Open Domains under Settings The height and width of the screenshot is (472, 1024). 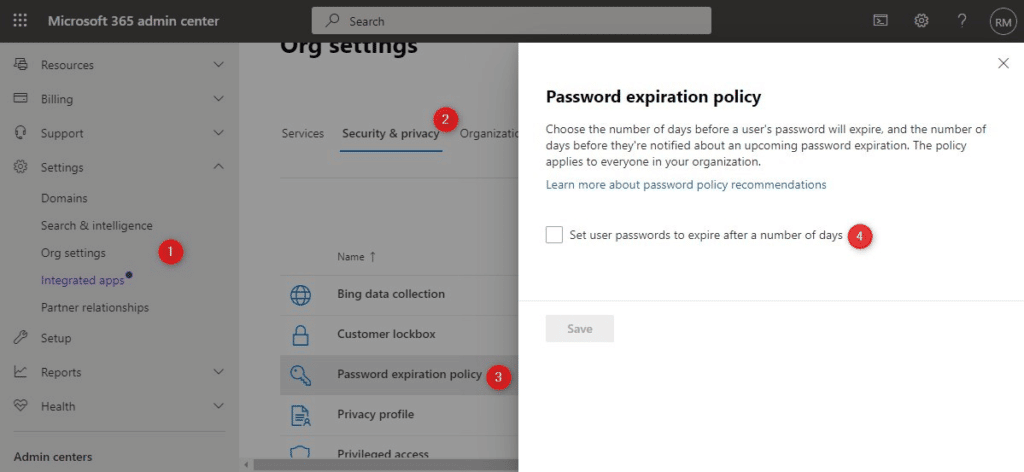(x=64, y=198)
